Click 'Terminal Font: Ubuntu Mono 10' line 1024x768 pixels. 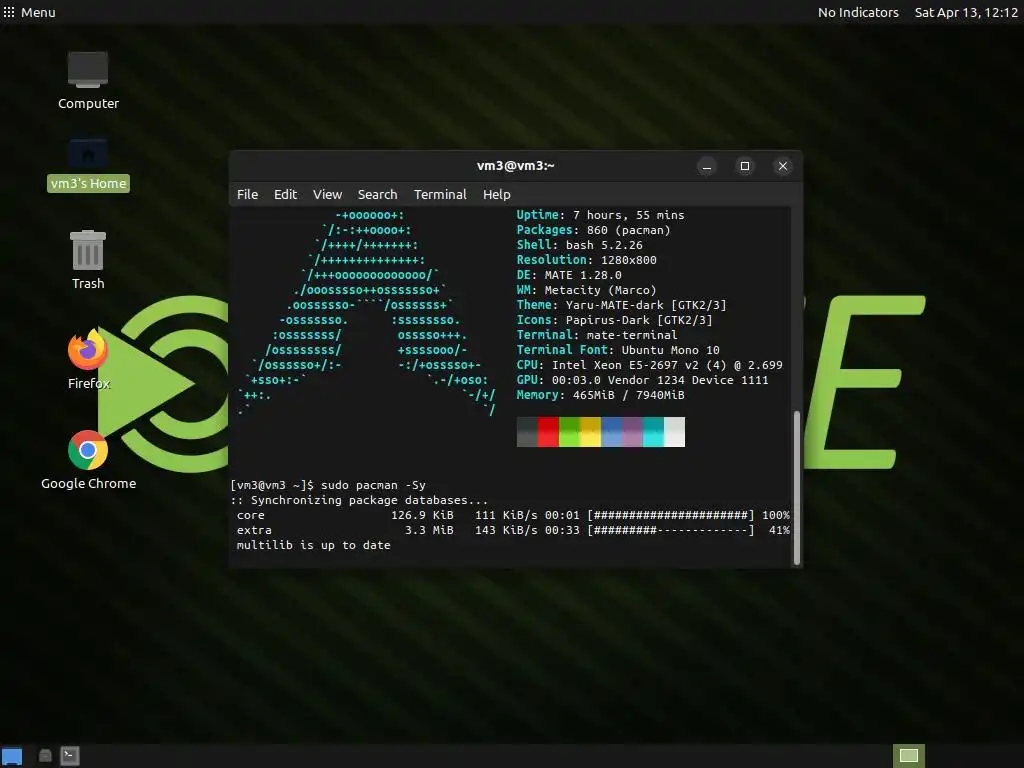(x=618, y=350)
